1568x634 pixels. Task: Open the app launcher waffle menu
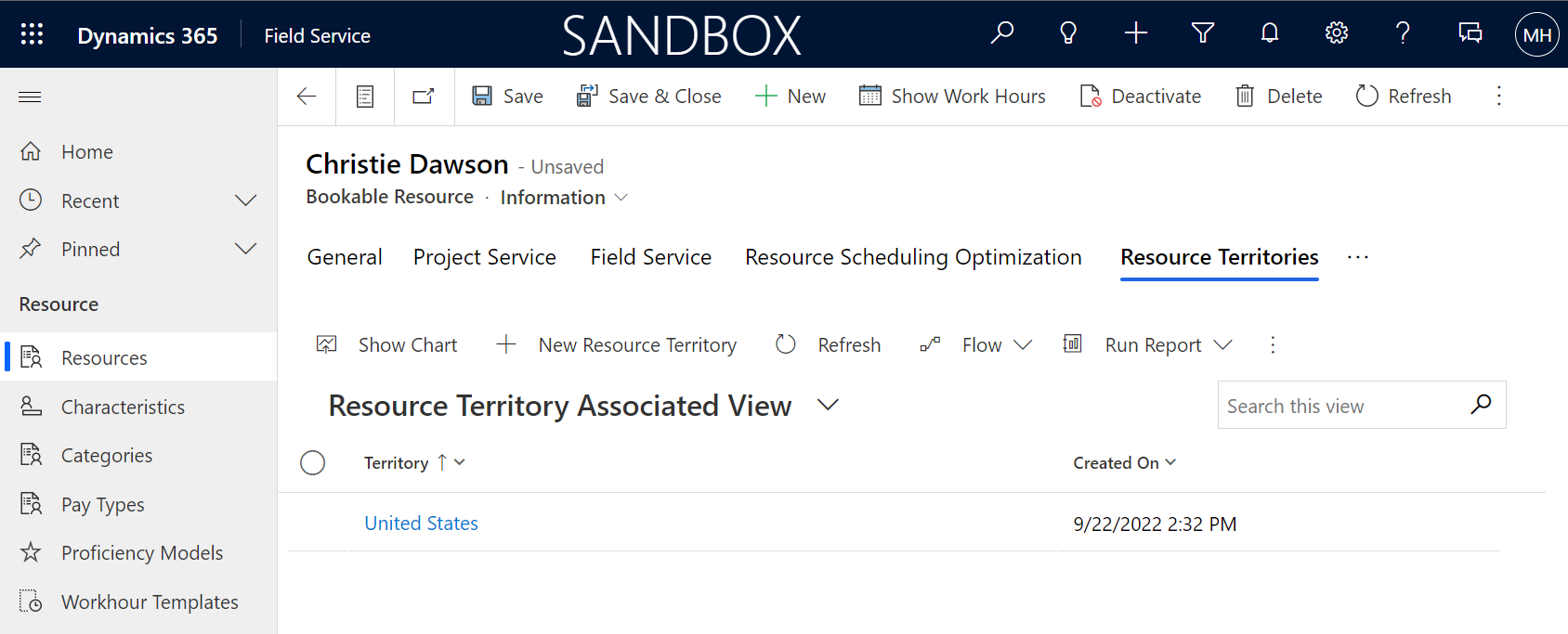pyautogui.click(x=33, y=34)
